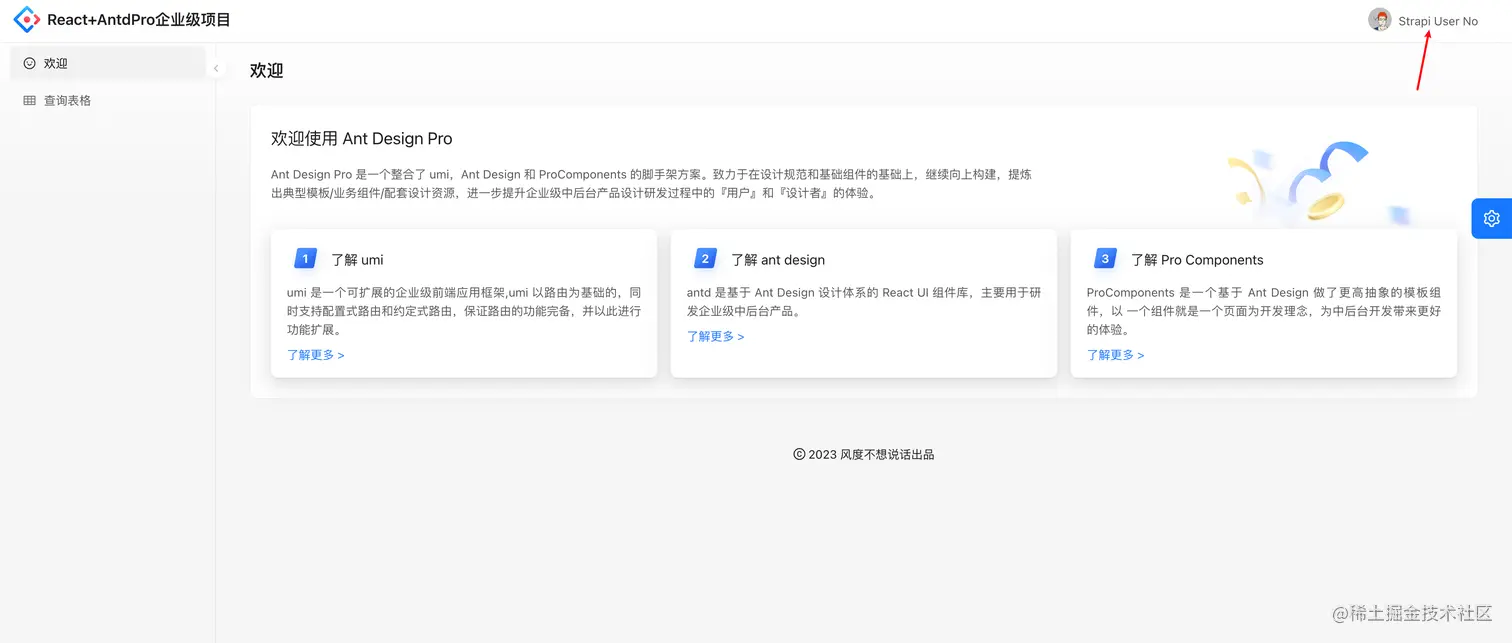The height and width of the screenshot is (643, 1512).
Task: Click the 2023 风度不想说话出品 footer text
Action: (x=864, y=454)
